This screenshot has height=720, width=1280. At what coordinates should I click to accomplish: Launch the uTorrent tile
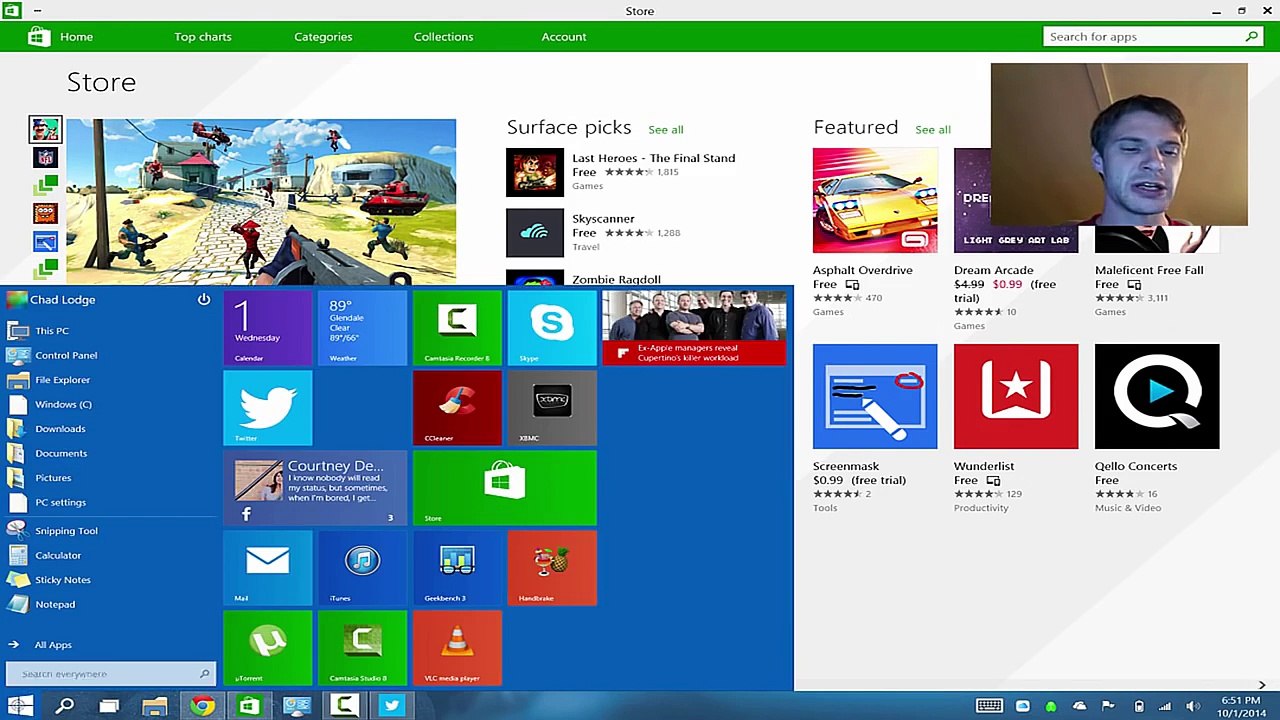click(x=268, y=648)
